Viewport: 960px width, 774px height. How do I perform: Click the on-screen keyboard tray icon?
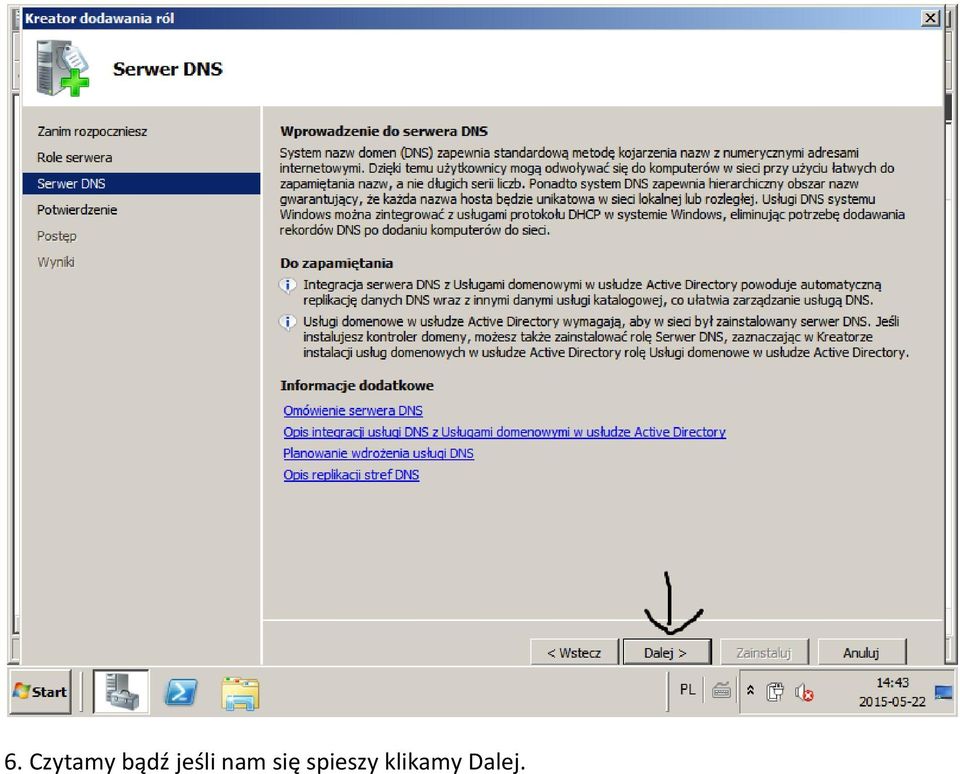[x=721, y=691]
